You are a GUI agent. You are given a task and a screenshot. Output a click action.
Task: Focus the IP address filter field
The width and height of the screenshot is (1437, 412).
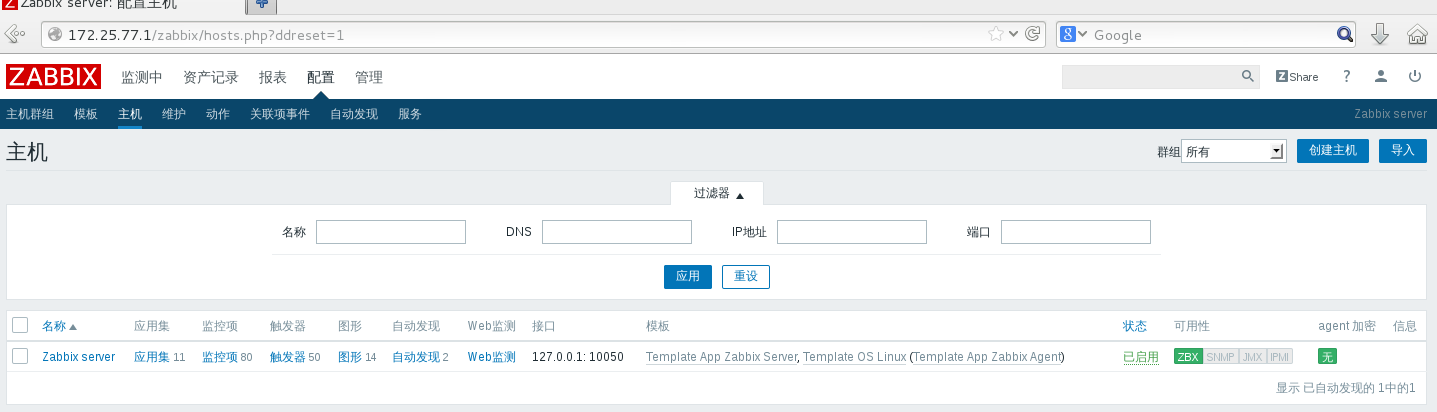point(852,232)
